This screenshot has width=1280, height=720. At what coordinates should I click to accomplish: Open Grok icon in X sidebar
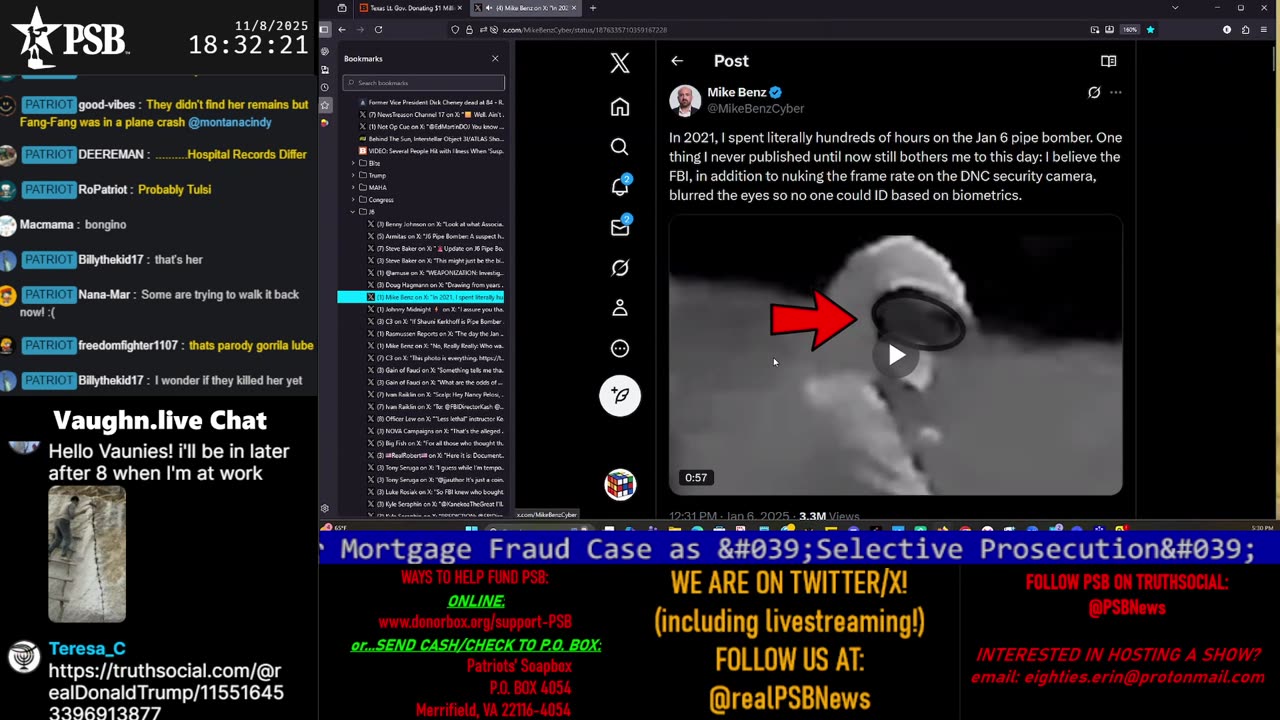(x=620, y=267)
